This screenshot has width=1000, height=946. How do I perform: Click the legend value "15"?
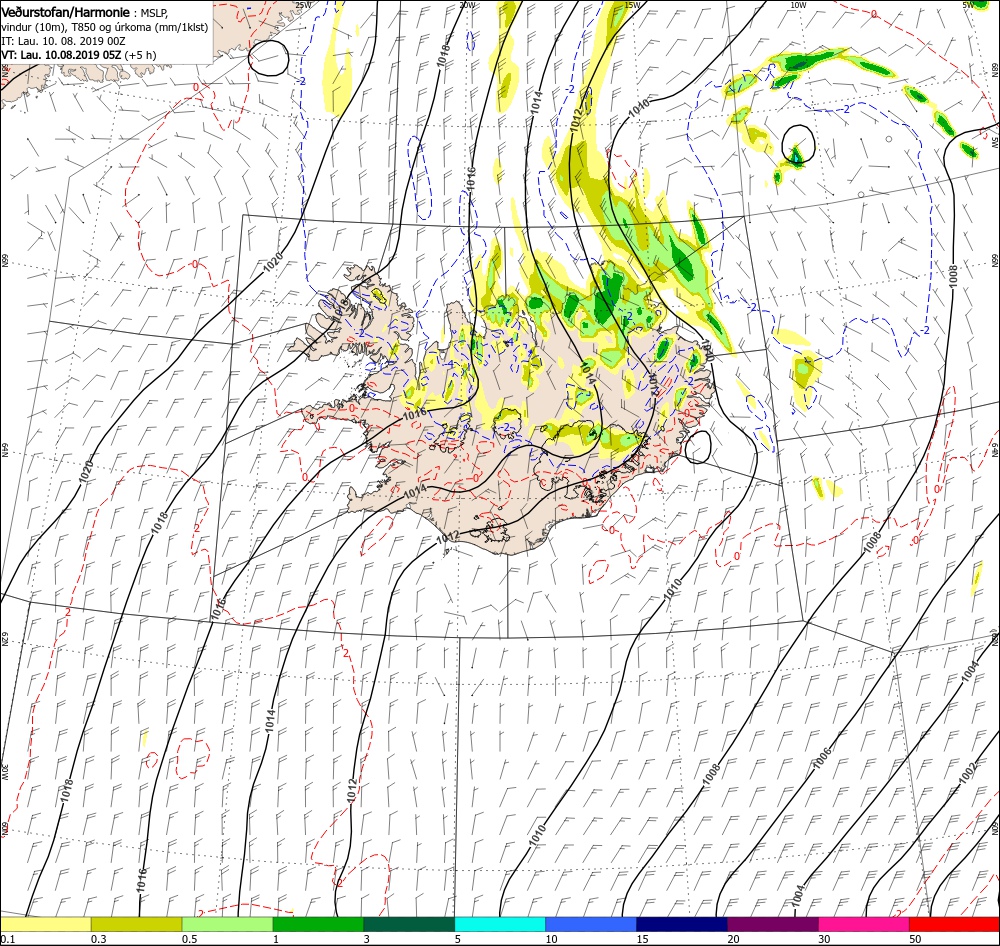[642, 939]
